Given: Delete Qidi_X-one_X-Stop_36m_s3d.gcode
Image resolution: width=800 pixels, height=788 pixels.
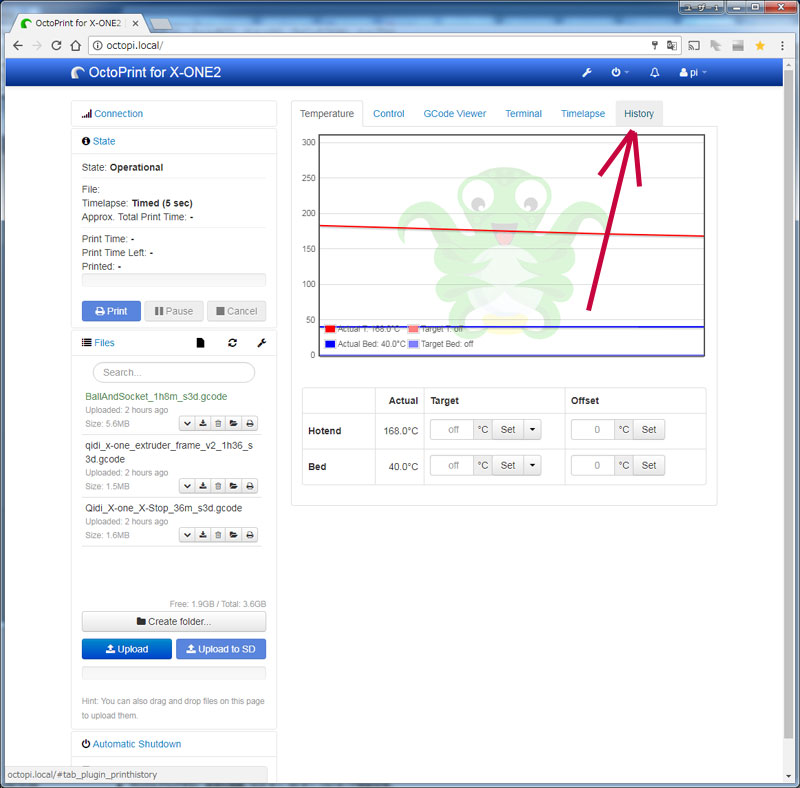Looking at the screenshot, I should point(218,535).
